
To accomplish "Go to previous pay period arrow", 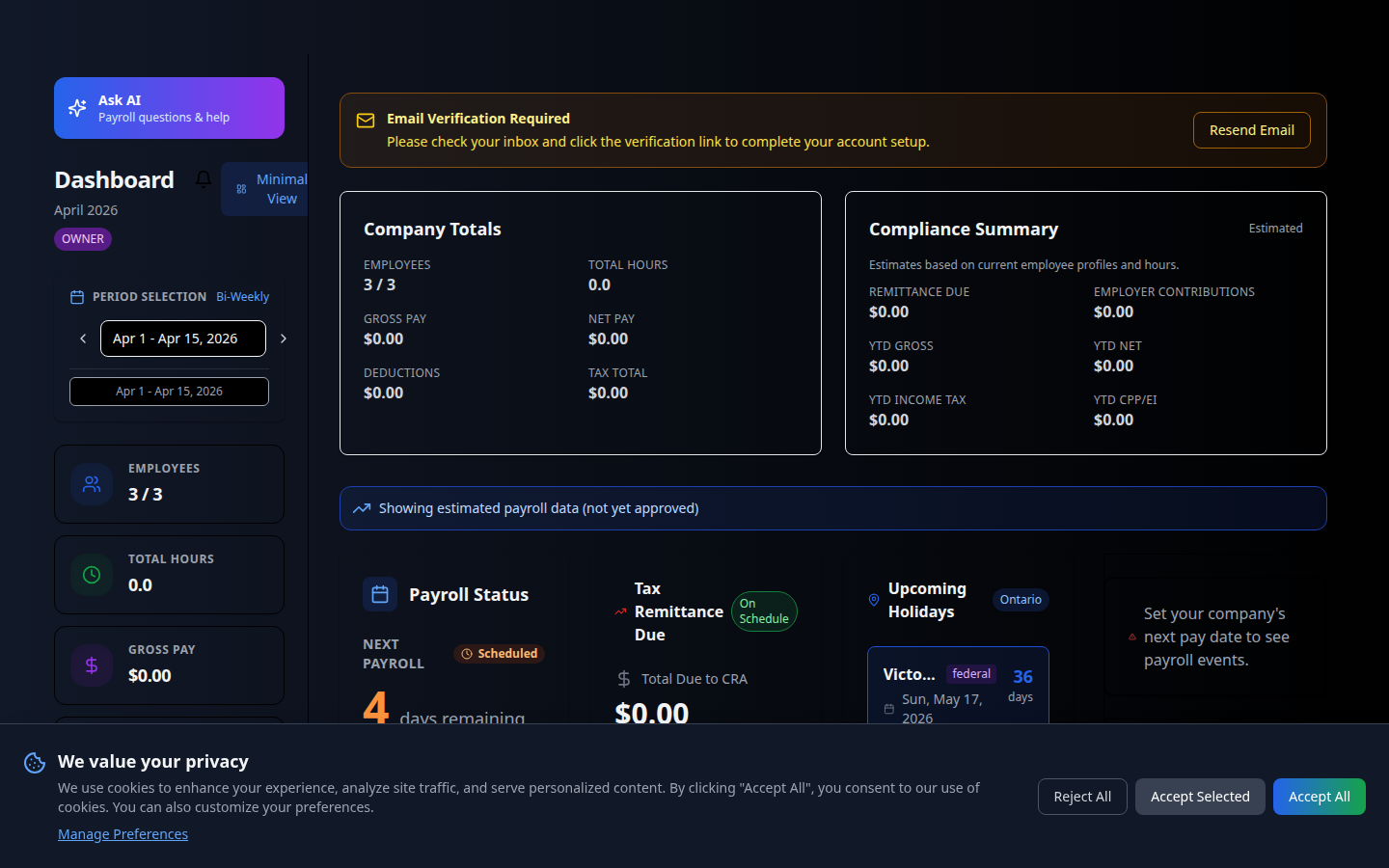I will tap(83, 339).
